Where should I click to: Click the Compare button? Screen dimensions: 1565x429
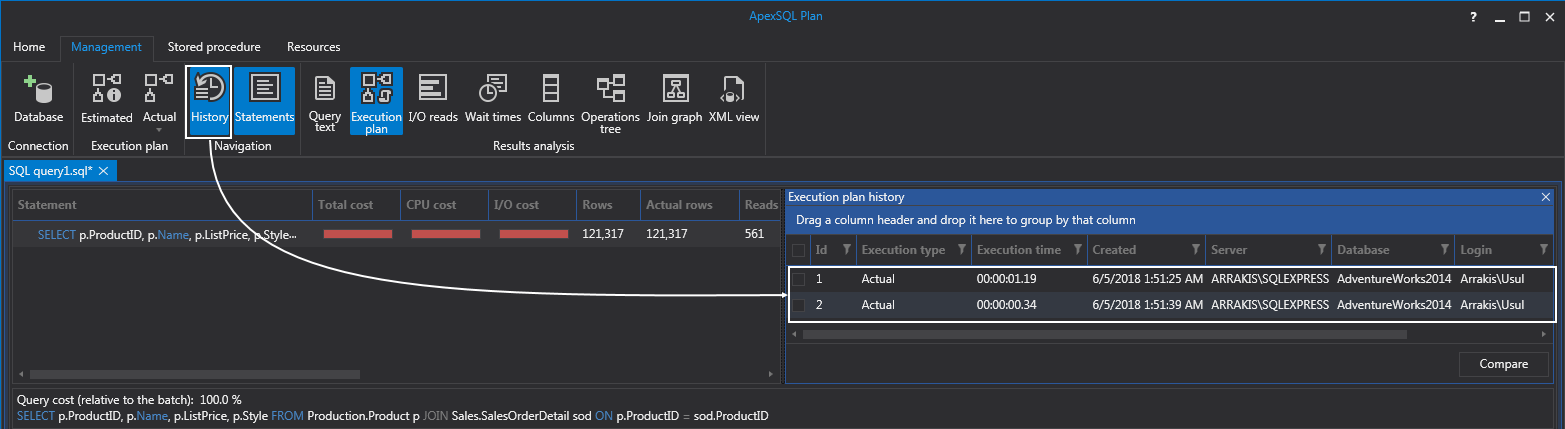(x=1503, y=364)
